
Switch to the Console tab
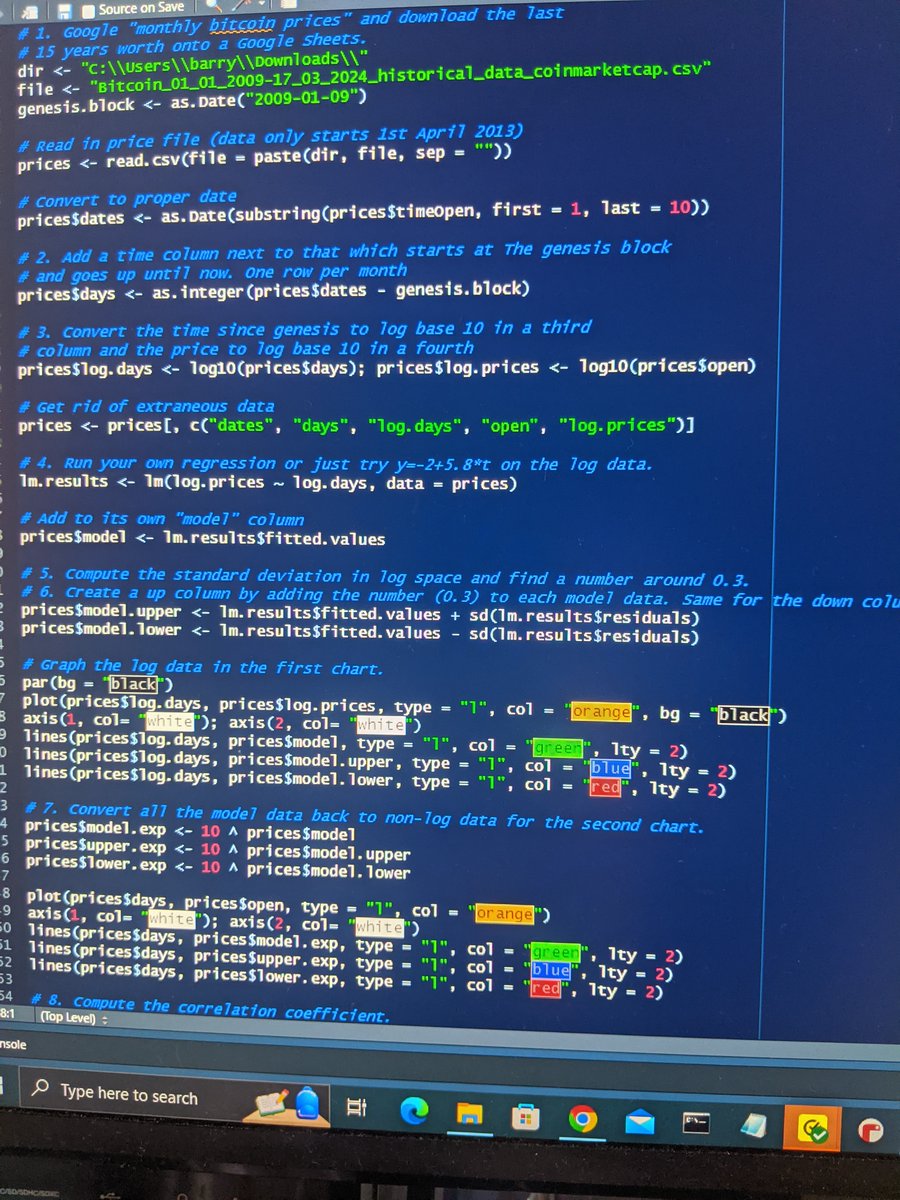tap(14, 1043)
